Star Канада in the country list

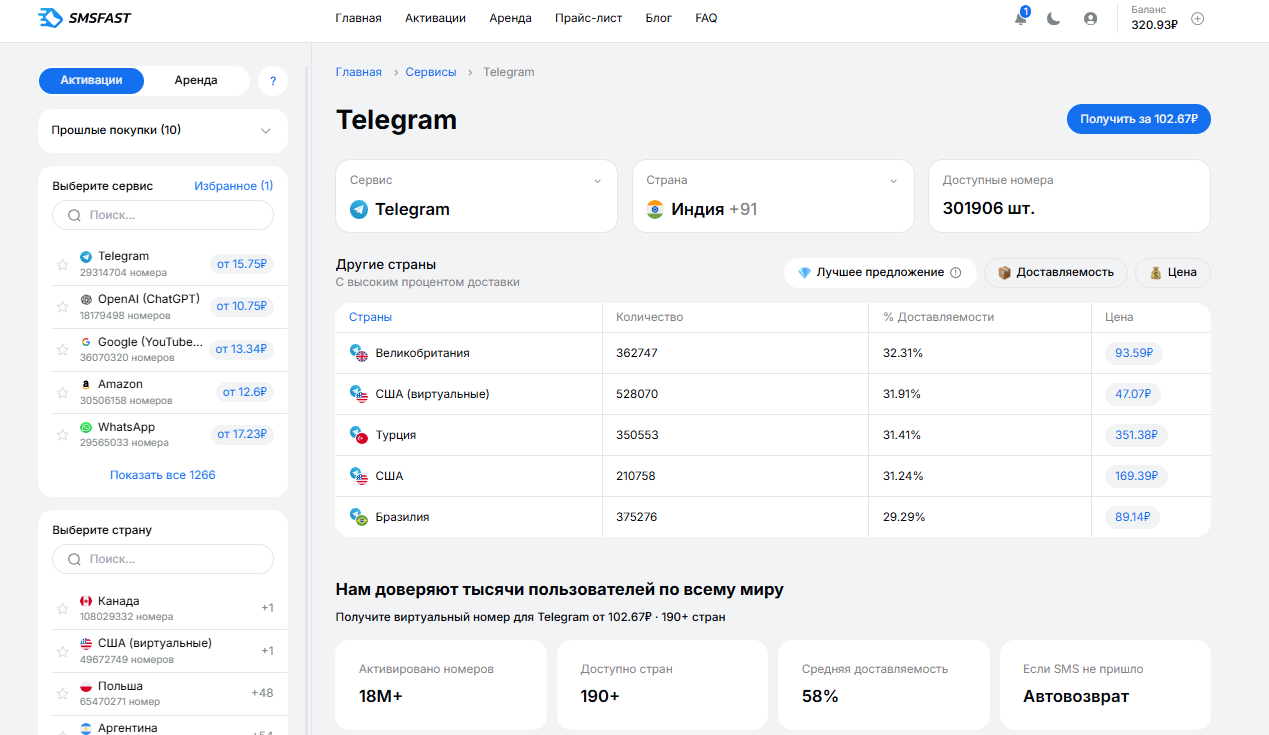point(62,608)
